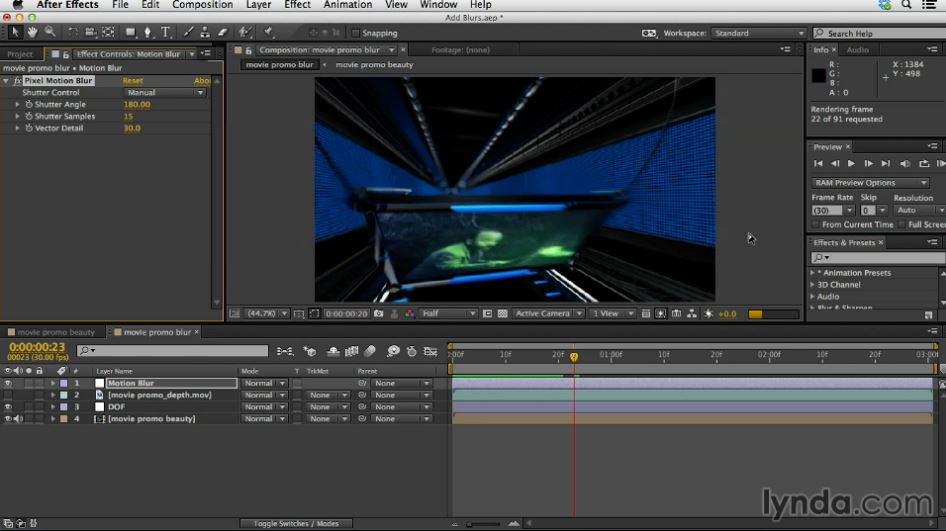Open the Active Camera dropdown

pos(548,314)
